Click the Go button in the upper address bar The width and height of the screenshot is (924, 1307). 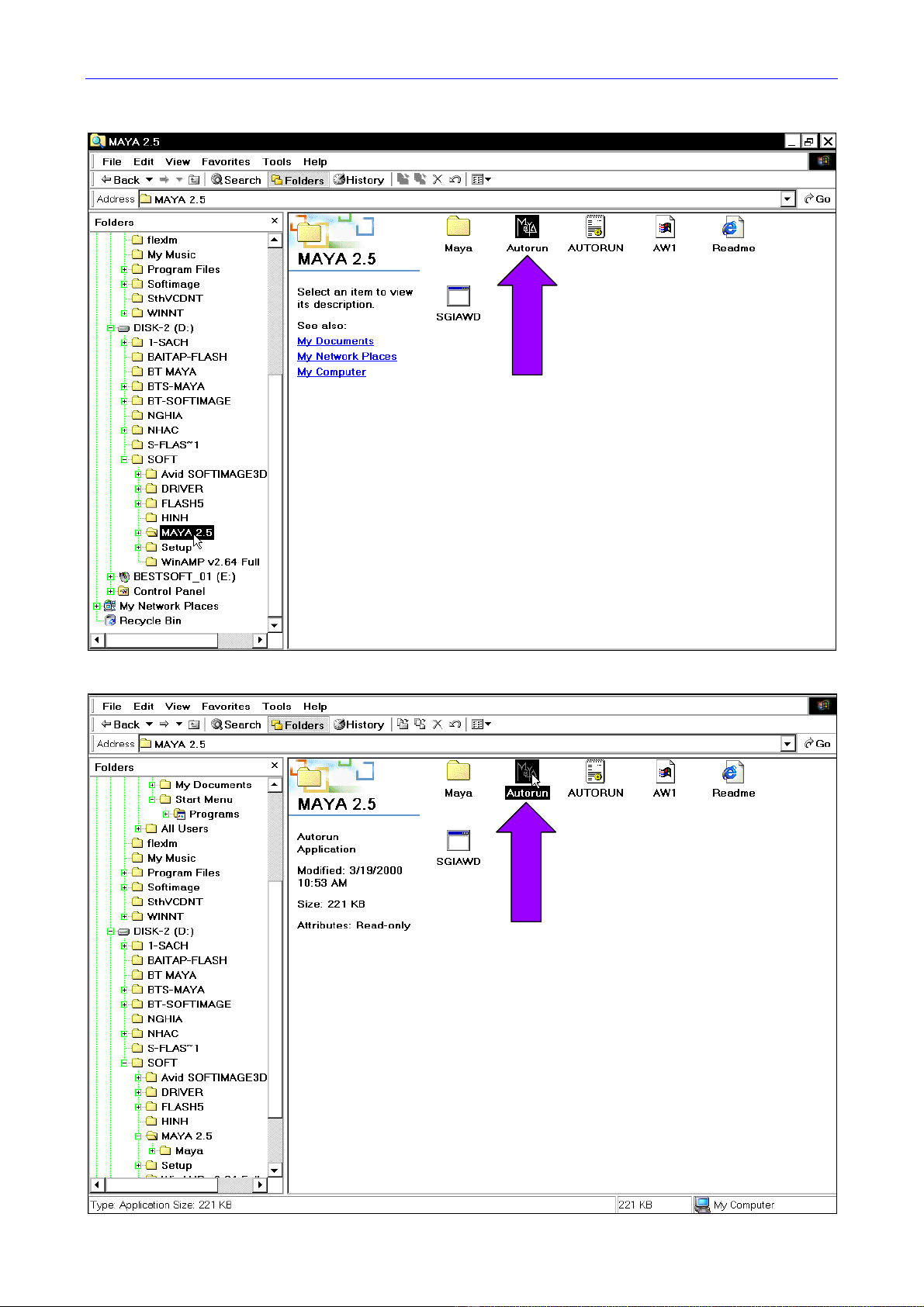tap(818, 199)
